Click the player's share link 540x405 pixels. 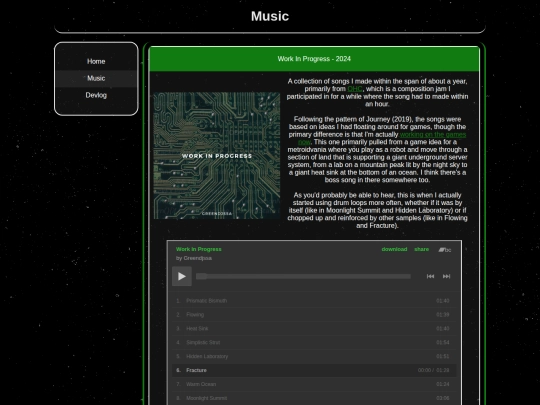[422, 249]
